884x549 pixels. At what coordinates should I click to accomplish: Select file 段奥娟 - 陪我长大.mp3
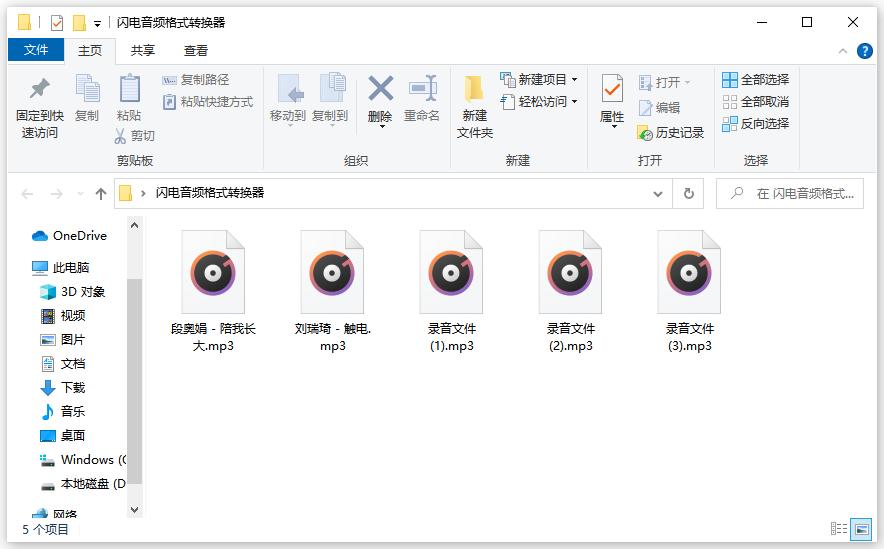tap(213, 291)
